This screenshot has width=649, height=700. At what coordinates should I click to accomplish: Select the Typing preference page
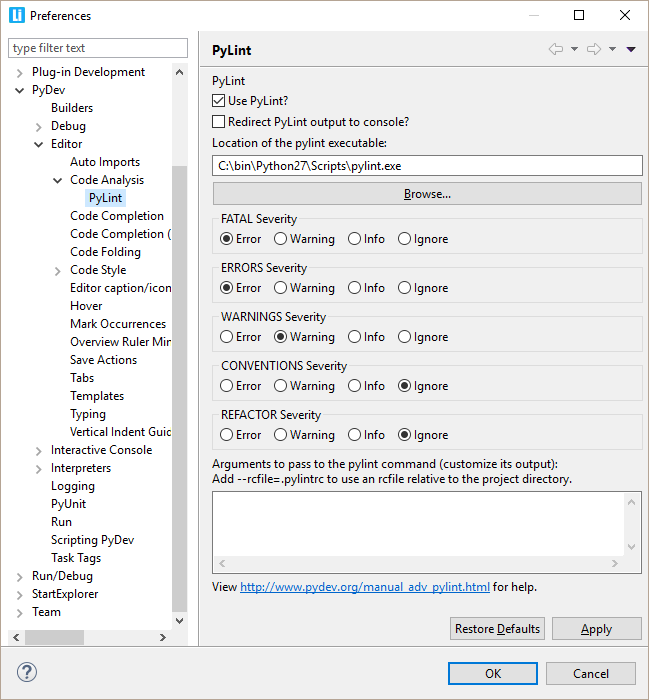88,414
